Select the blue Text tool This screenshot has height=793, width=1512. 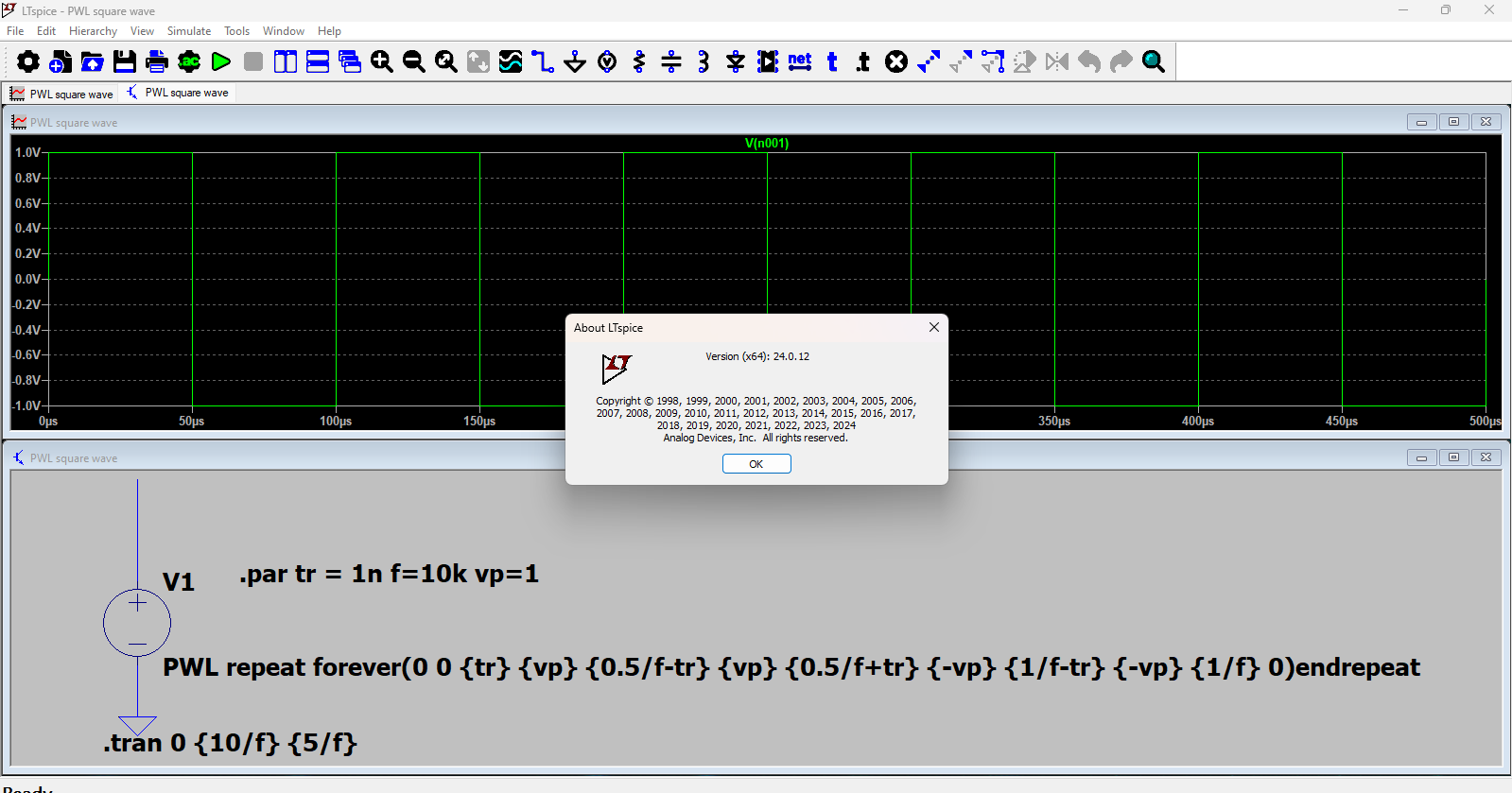pos(832,61)
